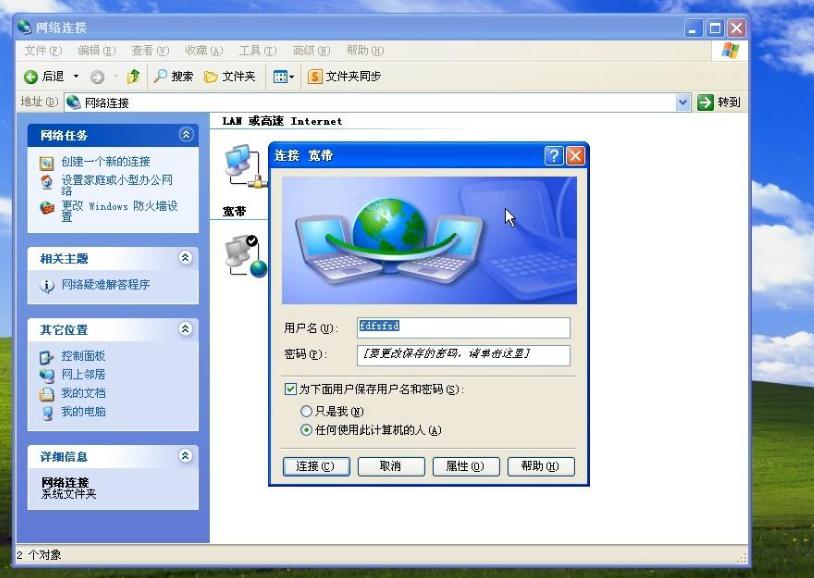The width and height of the screenshot is (814, 578).
Task: Click the globe icon in address bar
Action: click(74, 102)
